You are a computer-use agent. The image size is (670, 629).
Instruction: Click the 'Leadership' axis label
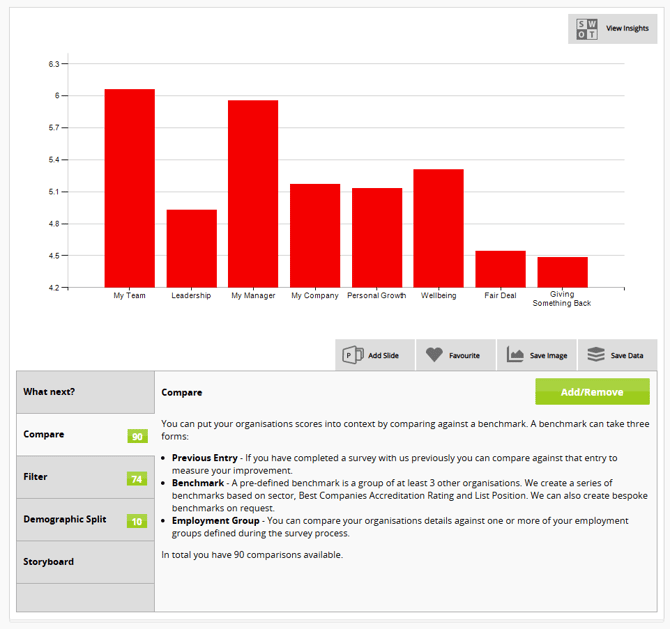pos(191,295)
